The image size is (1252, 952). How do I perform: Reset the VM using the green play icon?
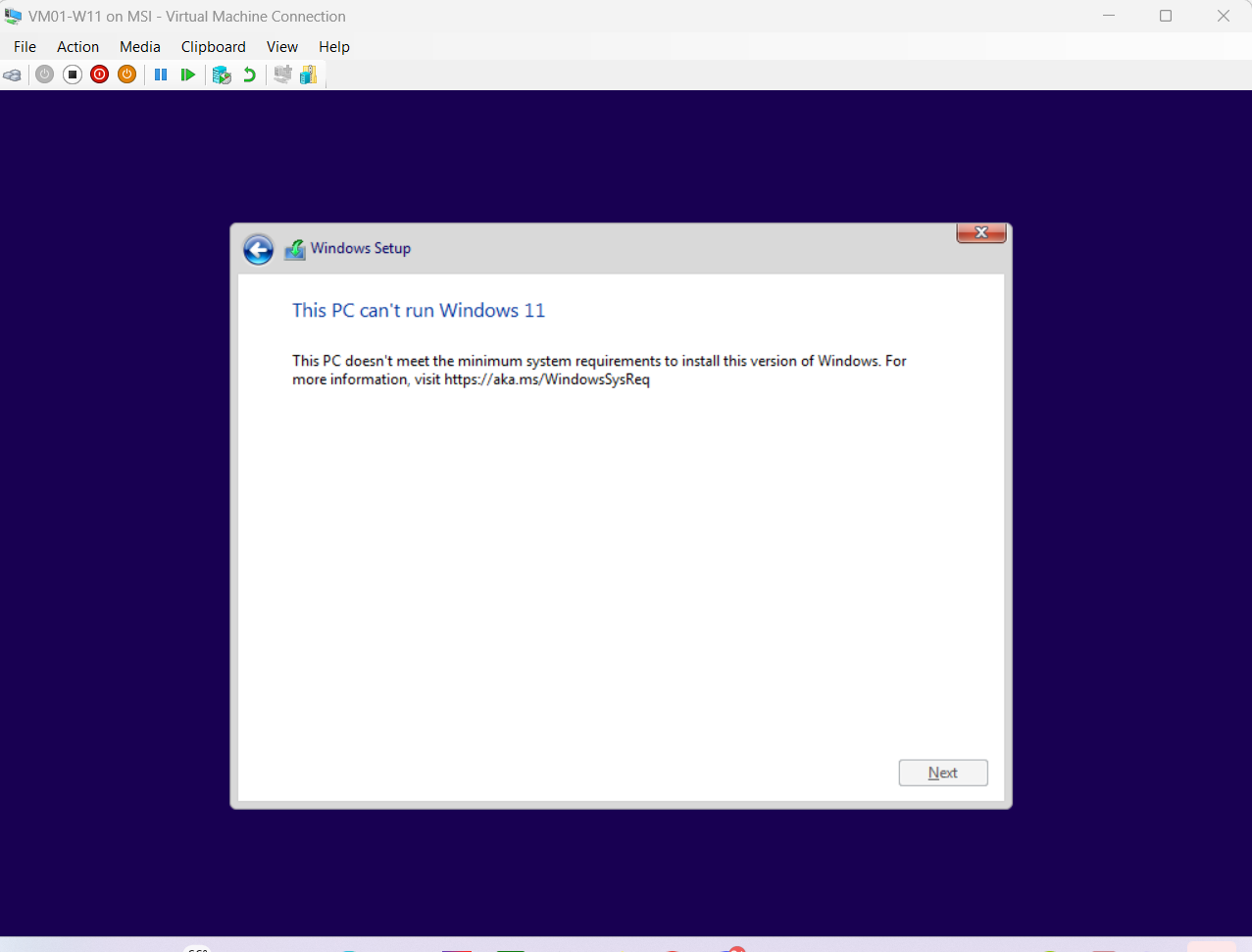click(x=188, y=75)
